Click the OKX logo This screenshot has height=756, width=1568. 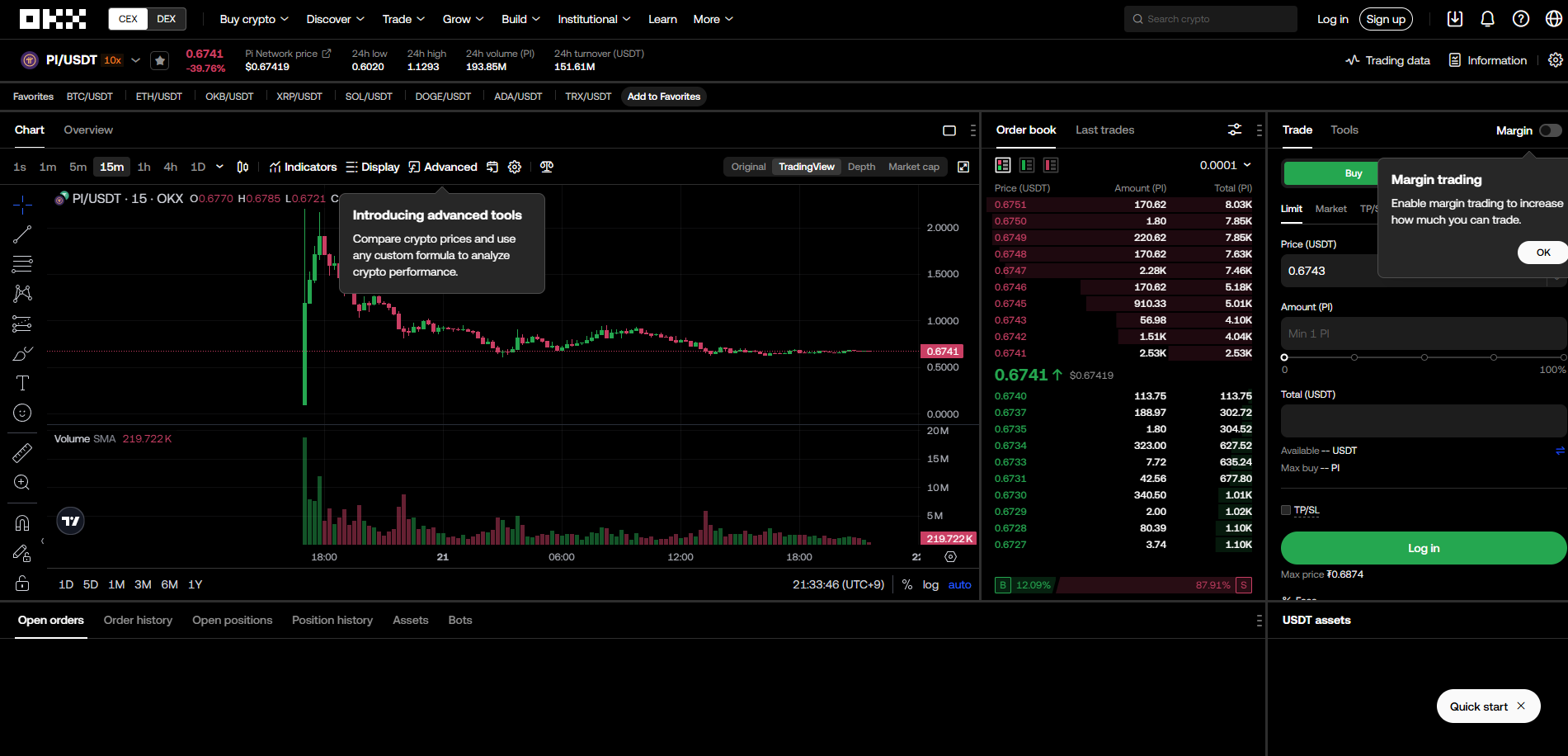(x=53, y=19)
